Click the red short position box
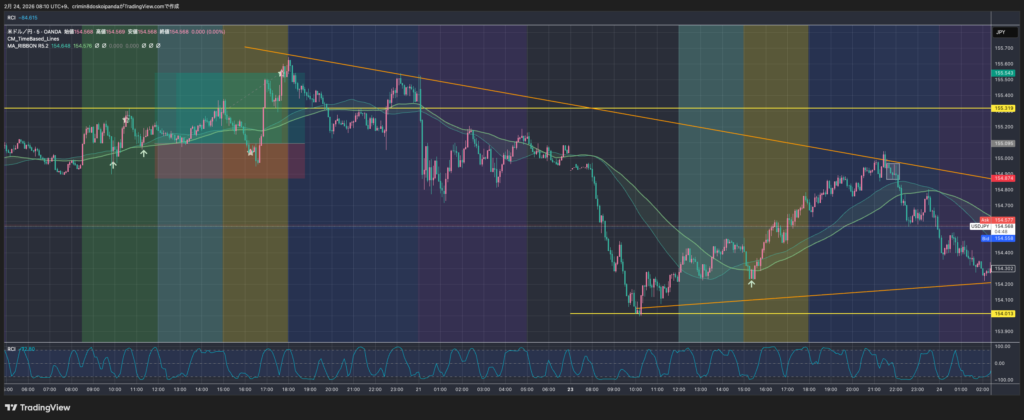Viewport: 1024px width, 420px height. coord(230,161)
